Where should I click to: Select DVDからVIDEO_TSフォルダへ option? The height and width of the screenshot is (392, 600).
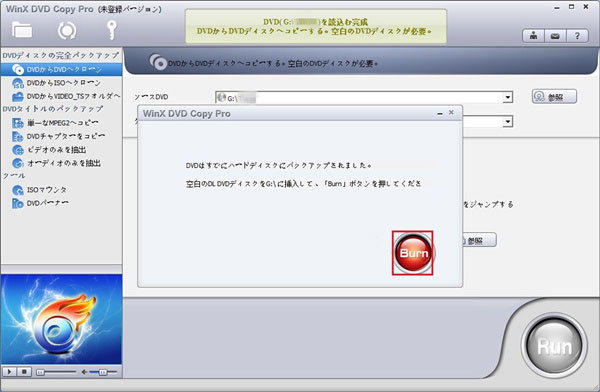(73, 96)
